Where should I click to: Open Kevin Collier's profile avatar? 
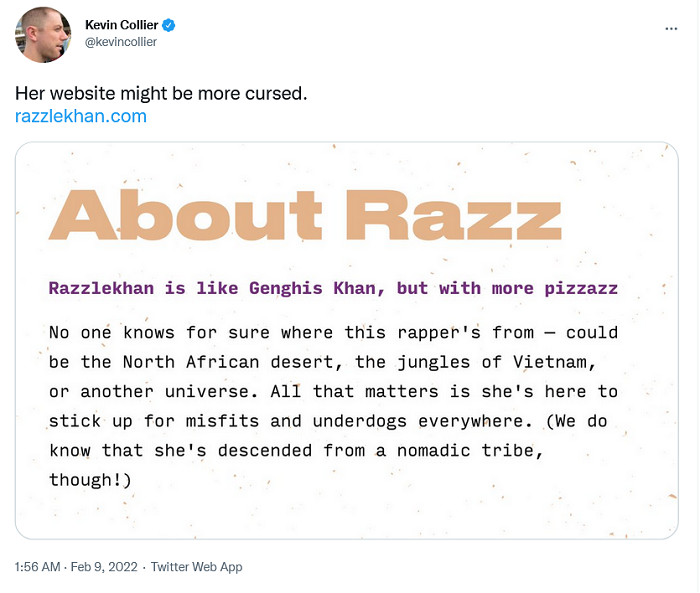[x=42, y=34]
